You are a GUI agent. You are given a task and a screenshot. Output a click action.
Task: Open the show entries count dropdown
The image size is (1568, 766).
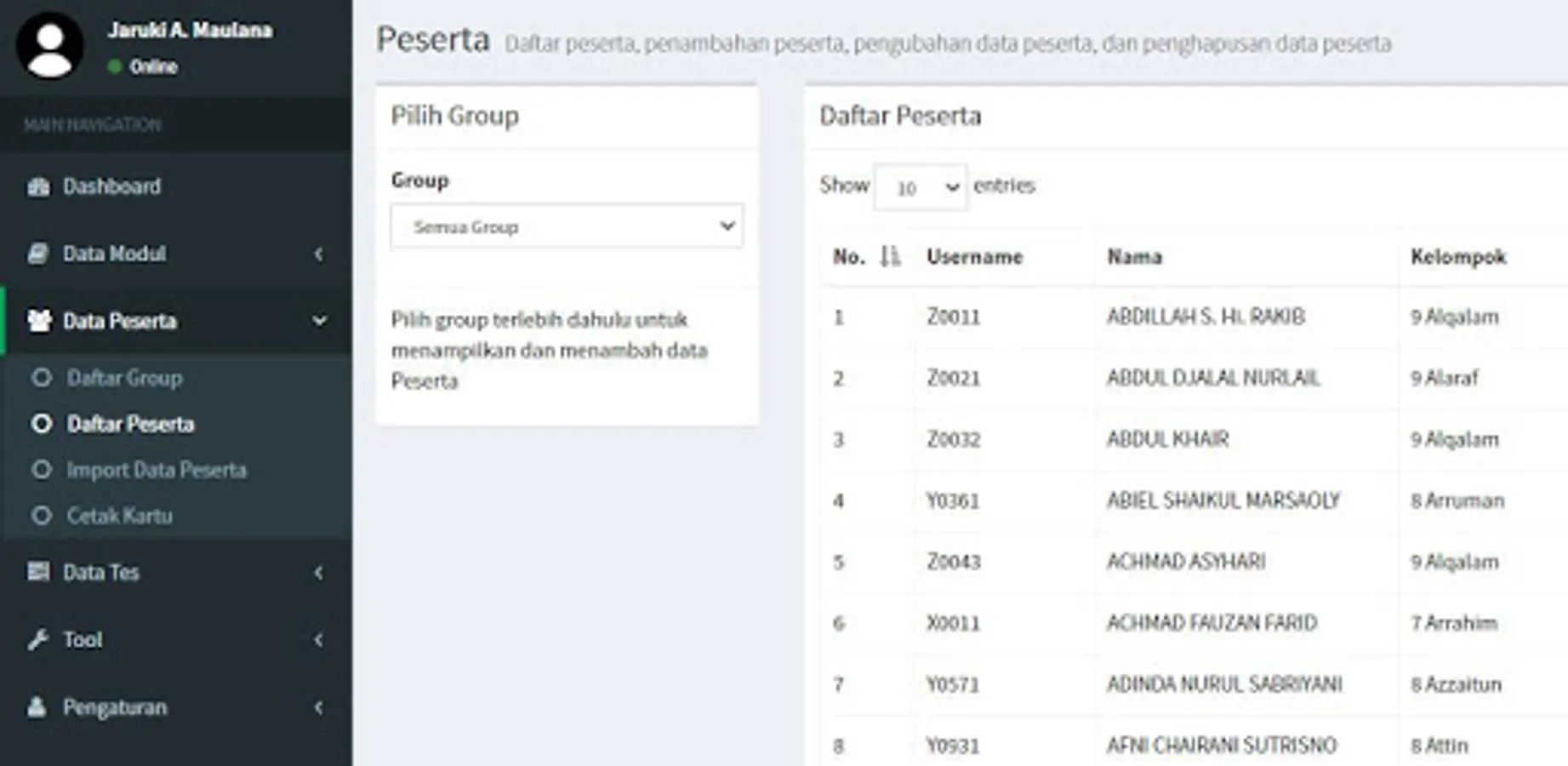(x=921, y=187)
